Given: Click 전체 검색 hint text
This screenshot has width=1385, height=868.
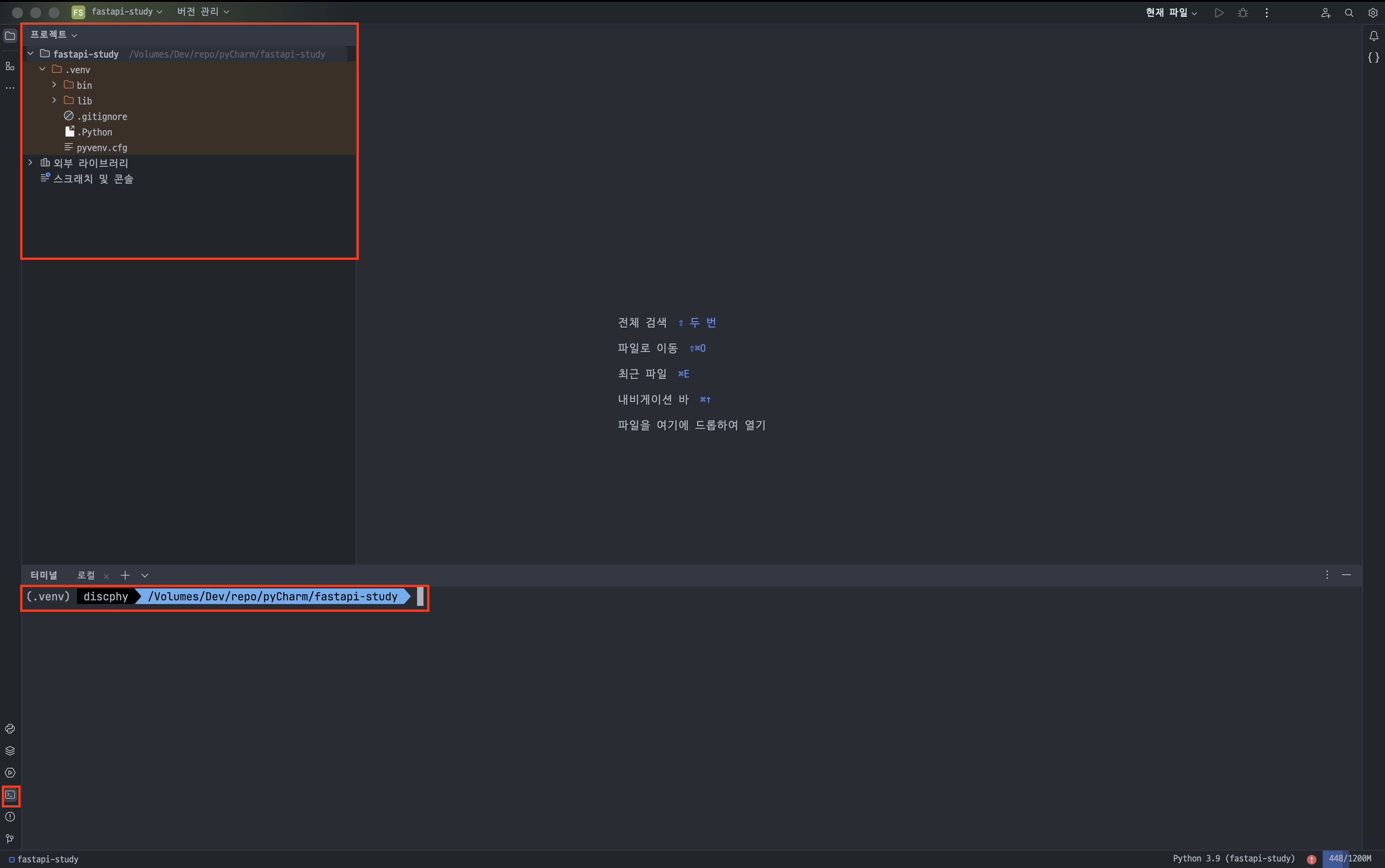Looking at the screenshot, I should [642, 323].
